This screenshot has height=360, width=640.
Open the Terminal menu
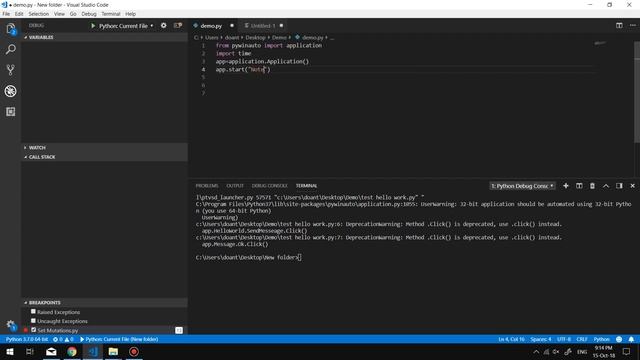click(111, 14)
